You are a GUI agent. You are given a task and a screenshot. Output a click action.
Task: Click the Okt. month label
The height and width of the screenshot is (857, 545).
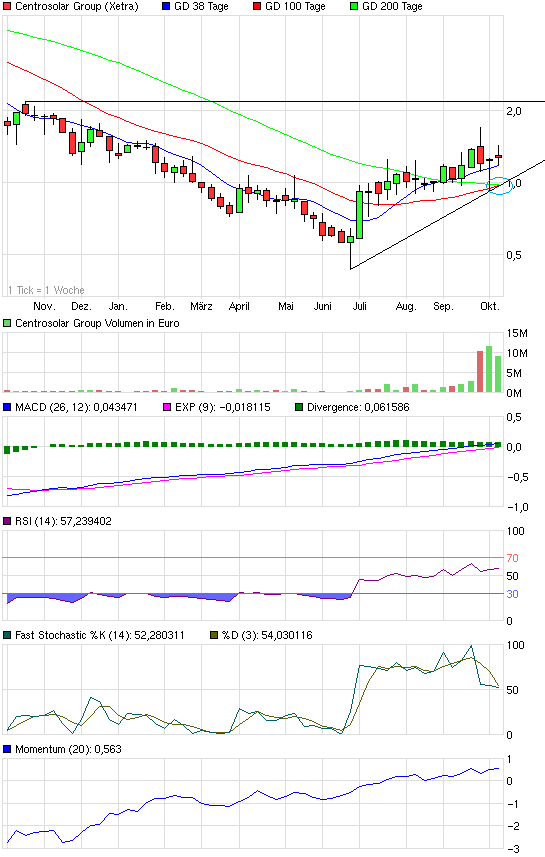490,306
